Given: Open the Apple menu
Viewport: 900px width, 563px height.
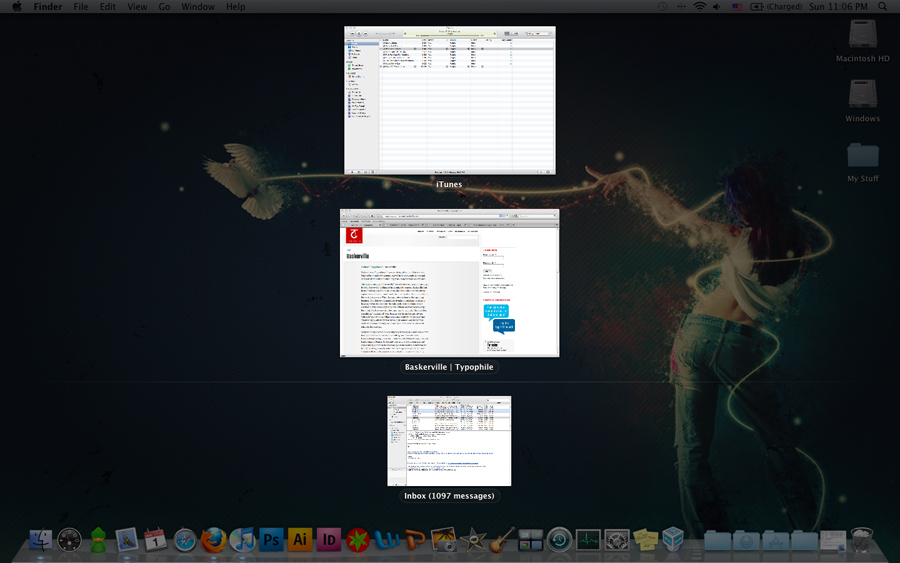Looking at the screenshot, I should (x=17, y=6).
